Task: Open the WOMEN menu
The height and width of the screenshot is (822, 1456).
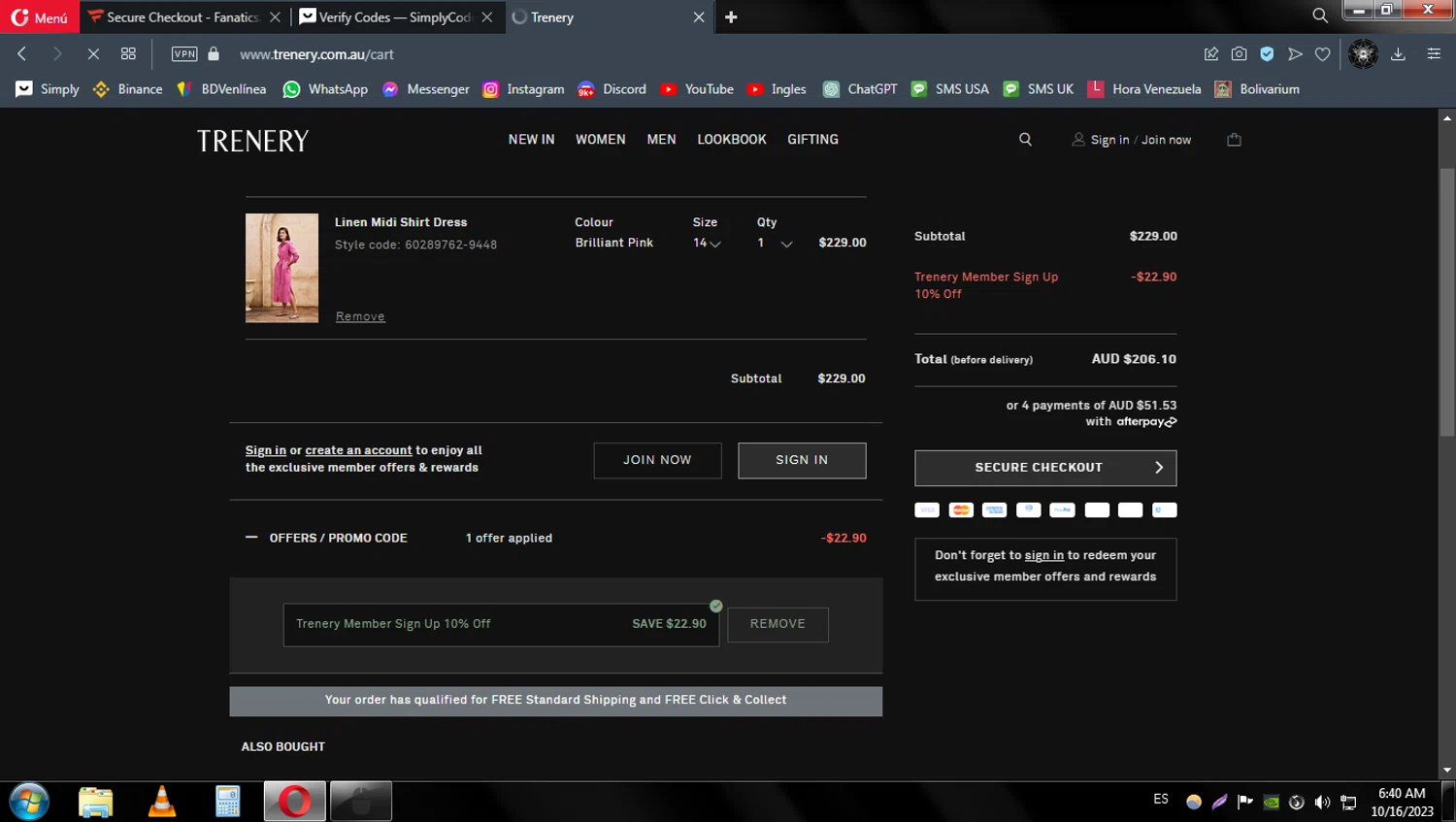Action: click(600, 140)
